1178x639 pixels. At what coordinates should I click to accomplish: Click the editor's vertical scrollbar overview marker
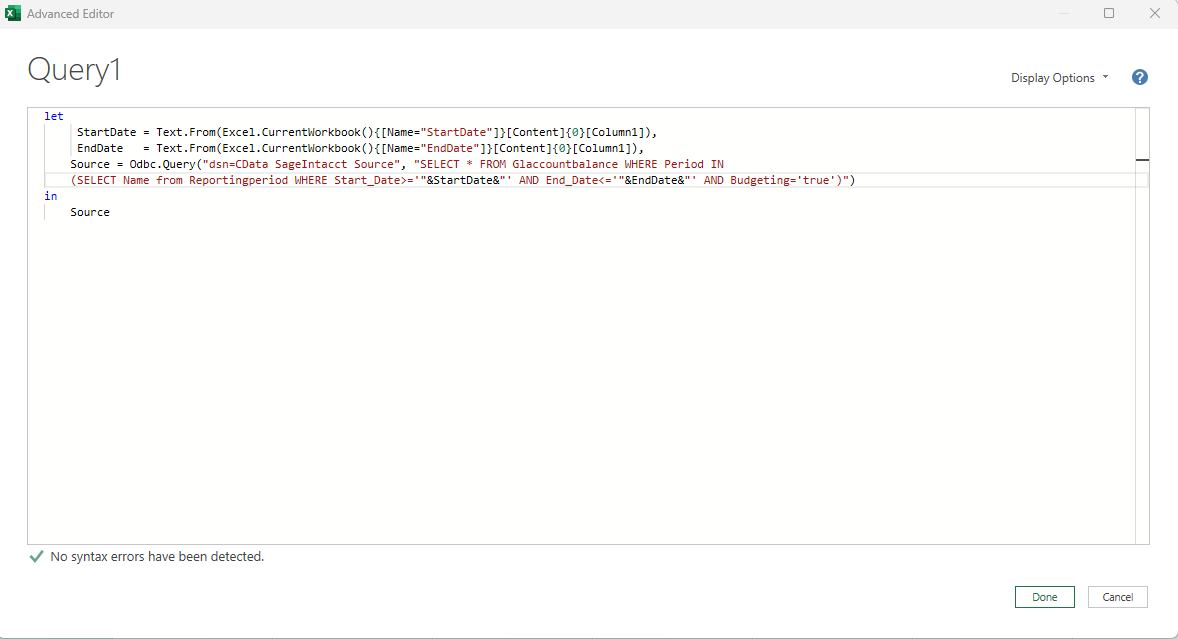1142,159
